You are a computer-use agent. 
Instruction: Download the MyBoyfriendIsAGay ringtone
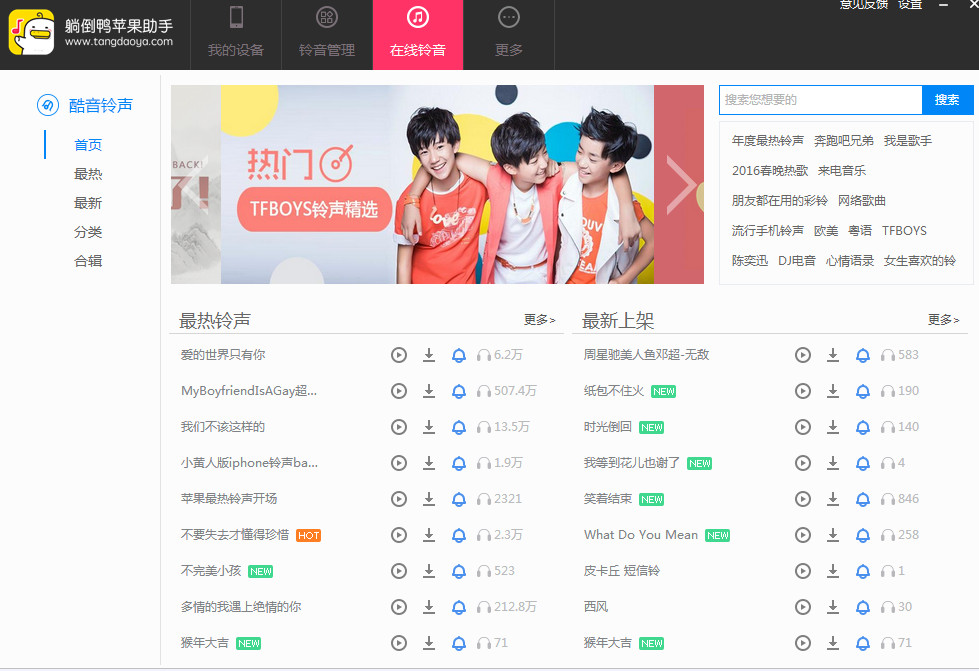[x=429, y=391]
